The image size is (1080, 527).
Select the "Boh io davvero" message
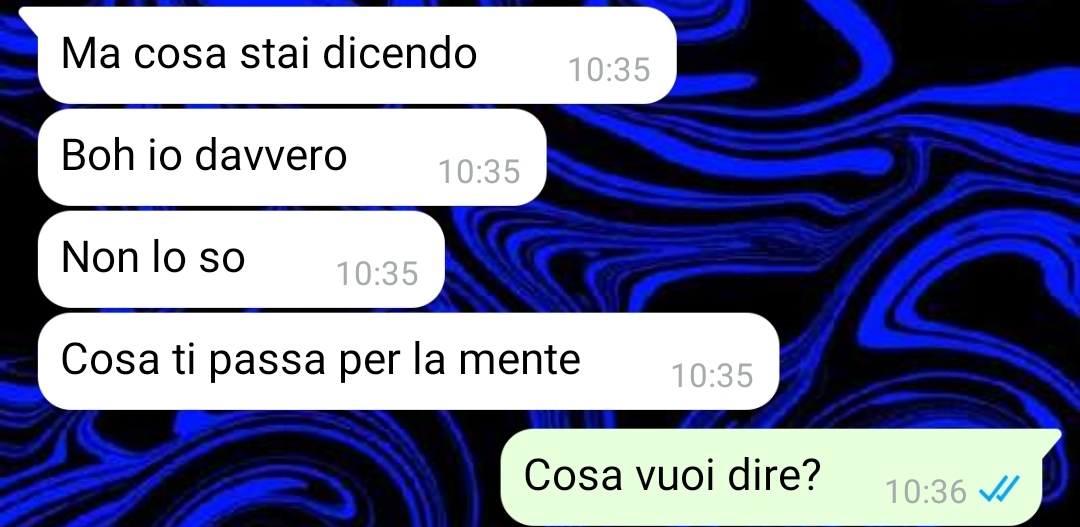click(292, 157)
